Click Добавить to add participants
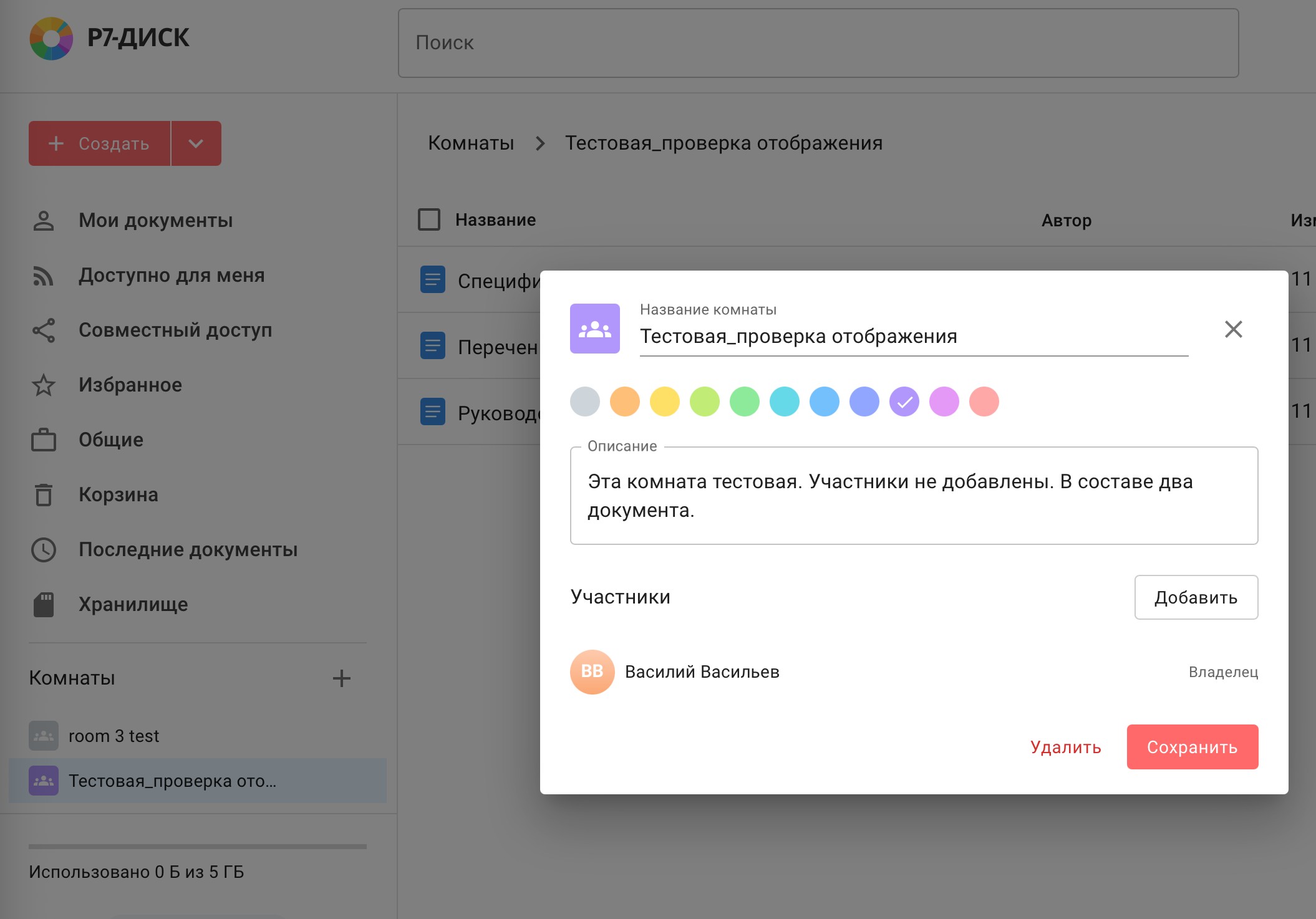1316x919 pixels. tap(1196, 597)
